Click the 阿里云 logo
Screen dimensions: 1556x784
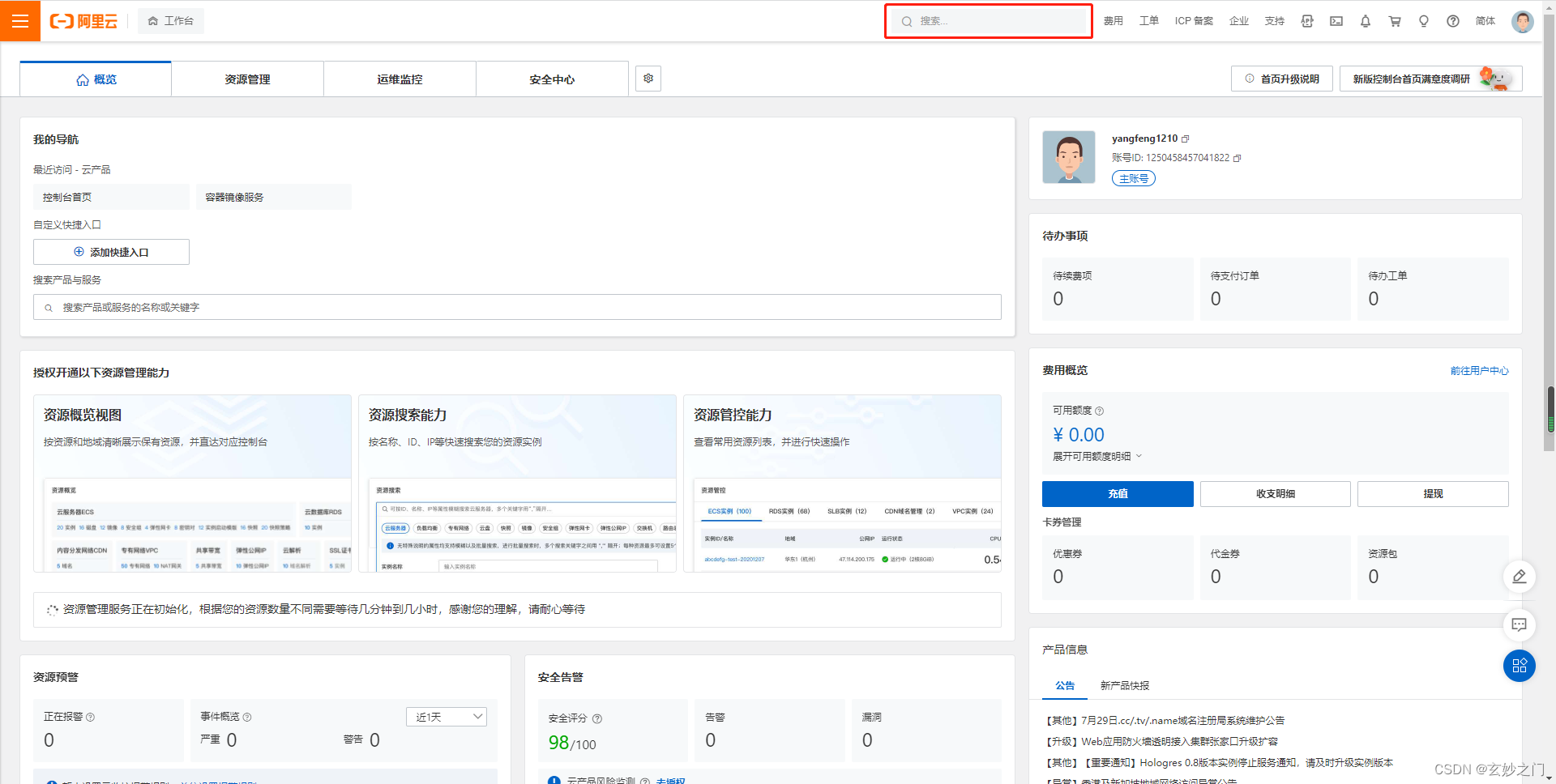pos(83,21)
